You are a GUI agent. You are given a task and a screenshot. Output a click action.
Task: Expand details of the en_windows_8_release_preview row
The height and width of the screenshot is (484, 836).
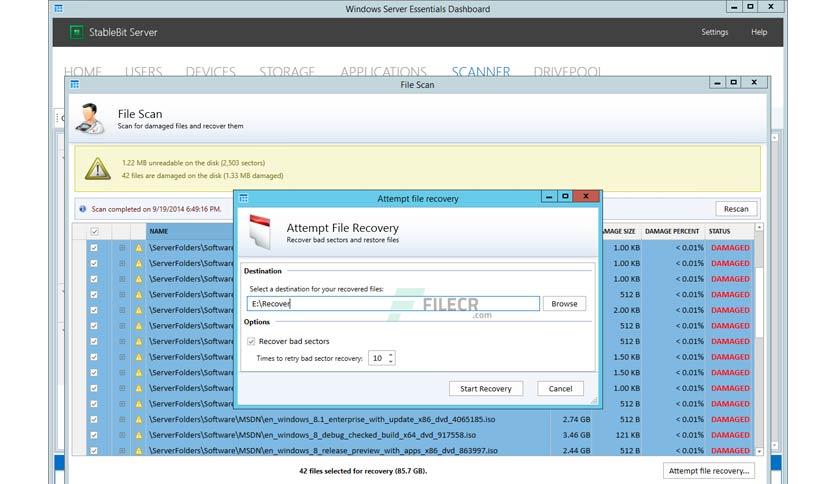pos(122,450)
